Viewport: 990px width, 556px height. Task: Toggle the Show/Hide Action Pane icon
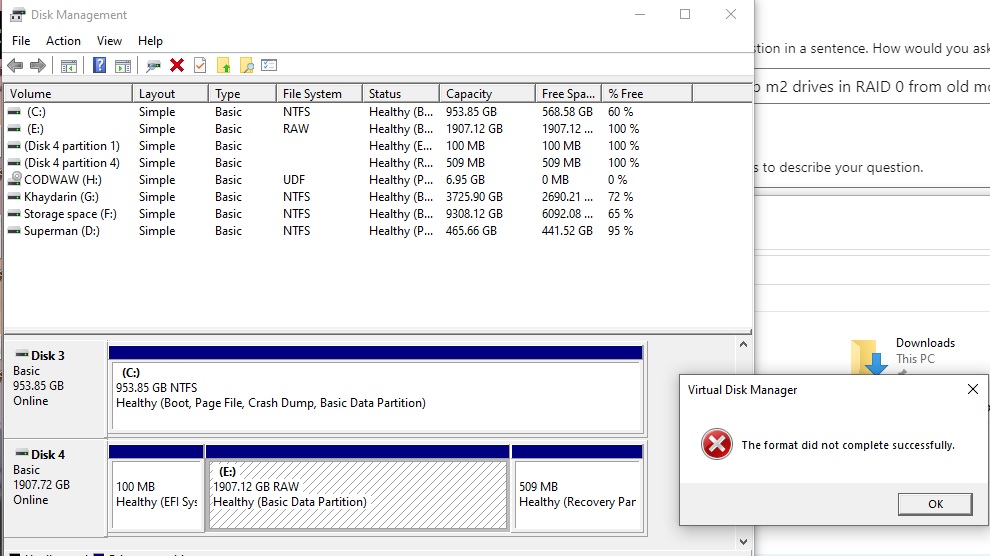(123, 65)
